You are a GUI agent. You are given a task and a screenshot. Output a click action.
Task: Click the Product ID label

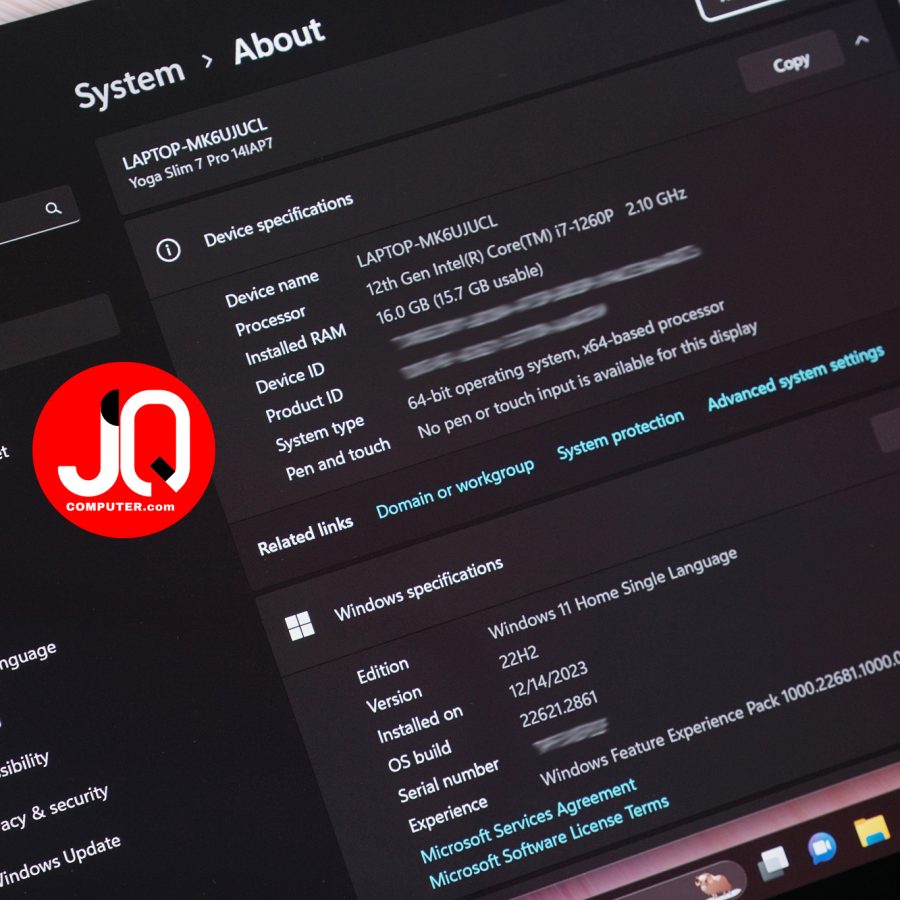coord(304,405)
